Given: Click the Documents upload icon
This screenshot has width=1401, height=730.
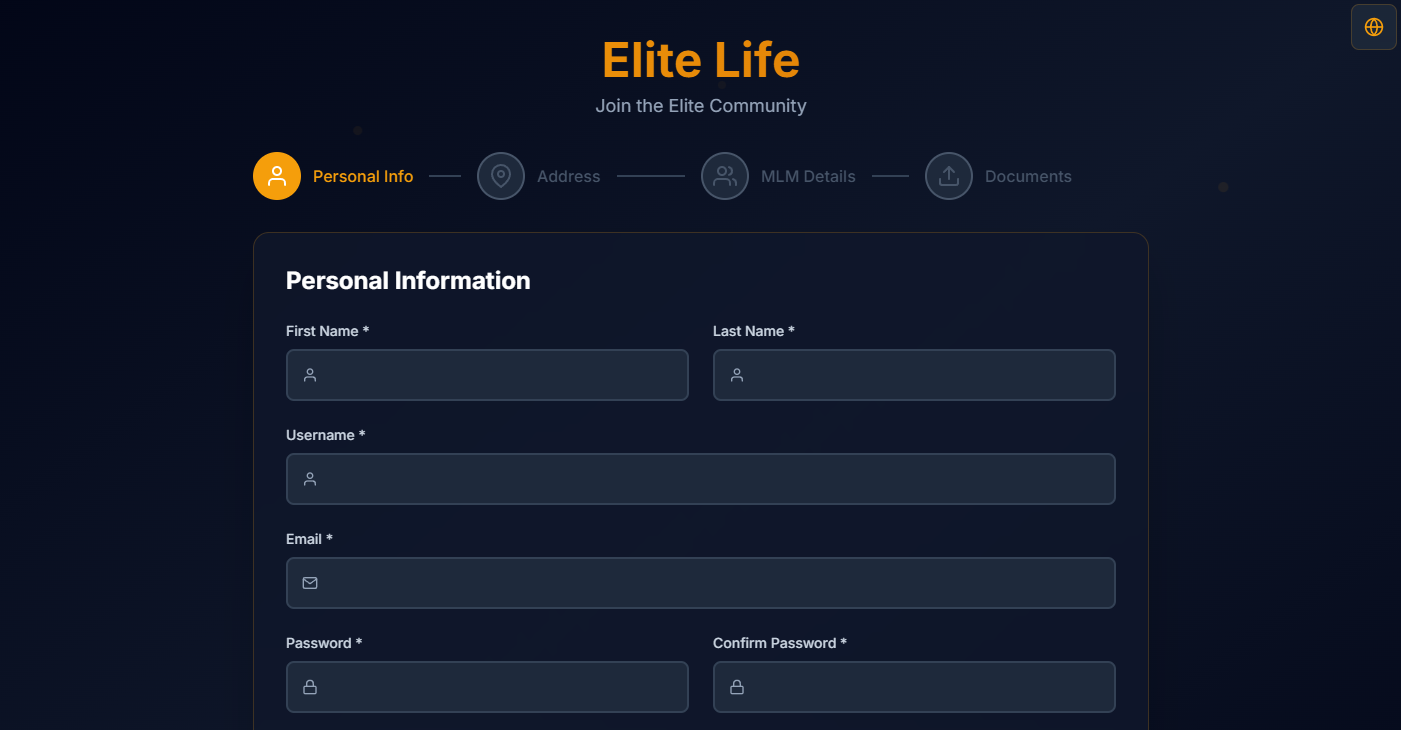Looking at the screenshot, I should point(948,175).
